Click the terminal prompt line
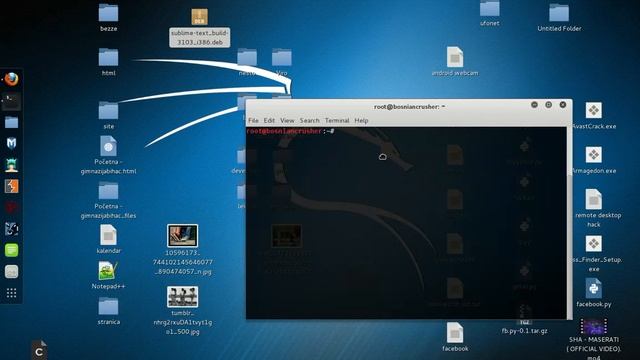 pos(291,131)
